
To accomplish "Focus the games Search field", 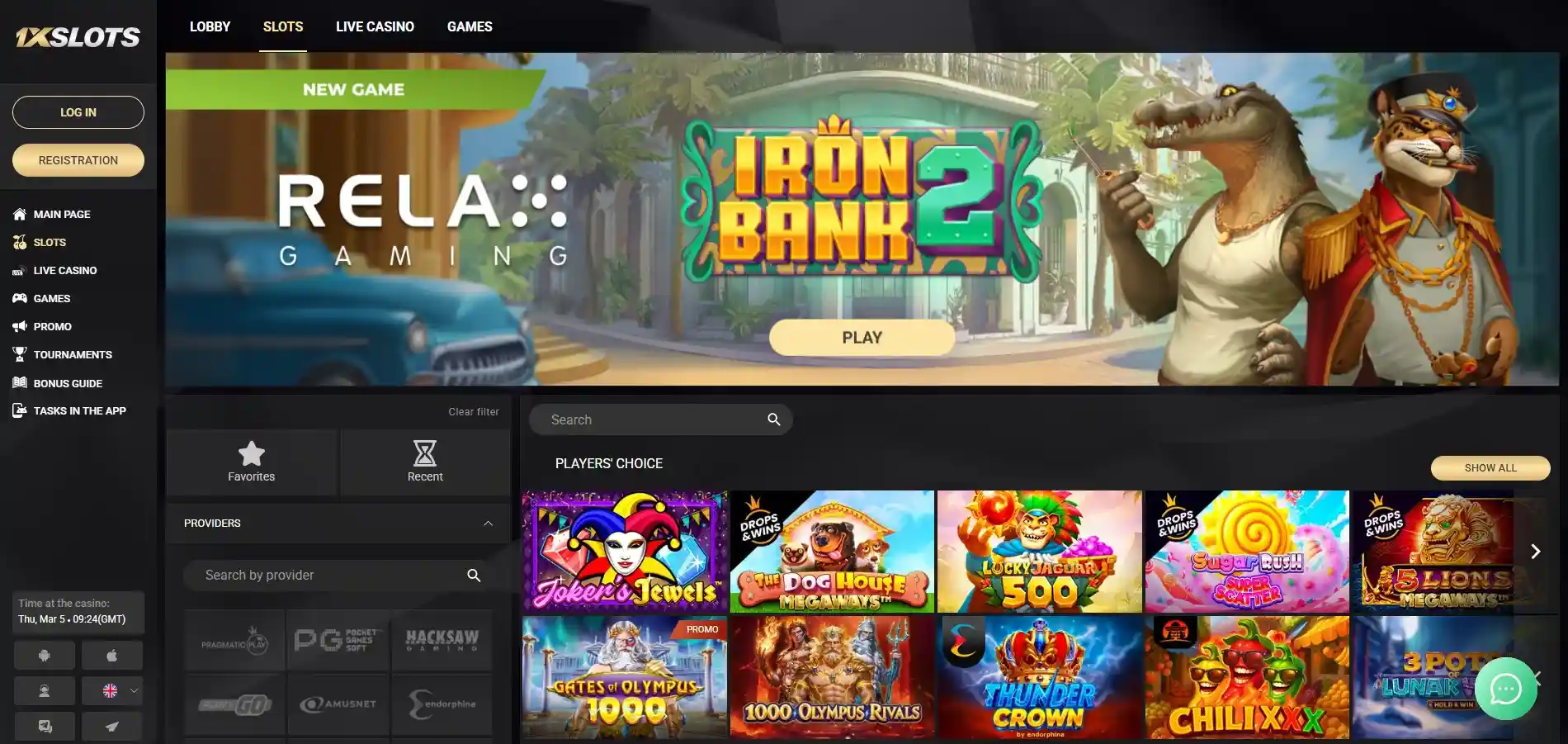I will click(660, 419).
